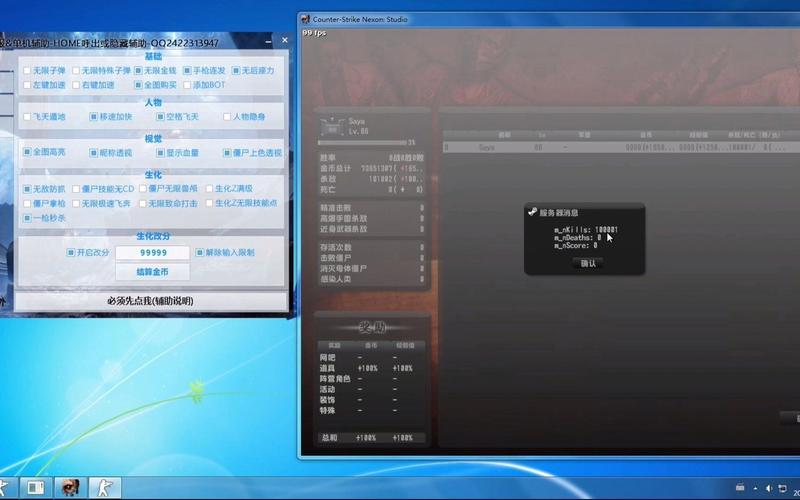
Task: Open the face-image app icon on the taskbar
Action: pos(70,487)
